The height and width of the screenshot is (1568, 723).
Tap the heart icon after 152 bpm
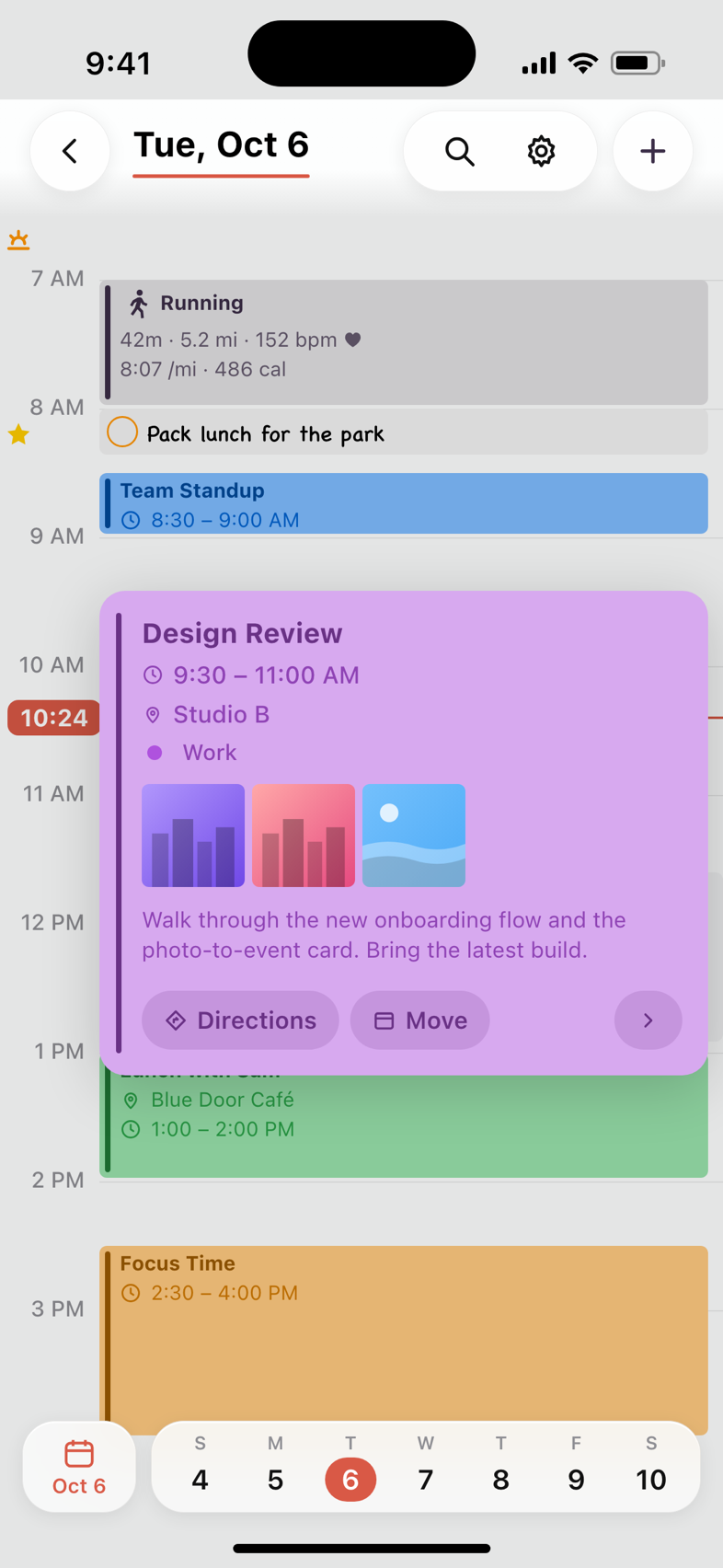point(352,340)
